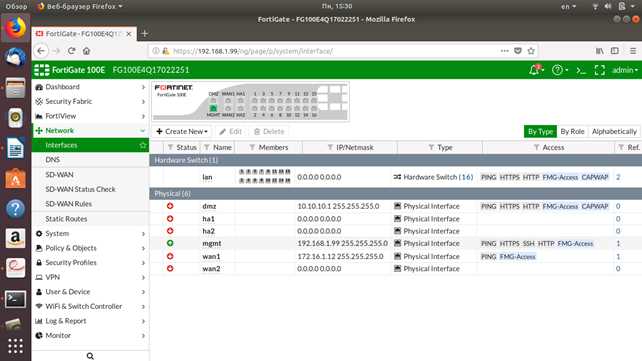Switch interface view to By Type
The width and height of the screenshot is (642, 361).
(x=540, y=131)
